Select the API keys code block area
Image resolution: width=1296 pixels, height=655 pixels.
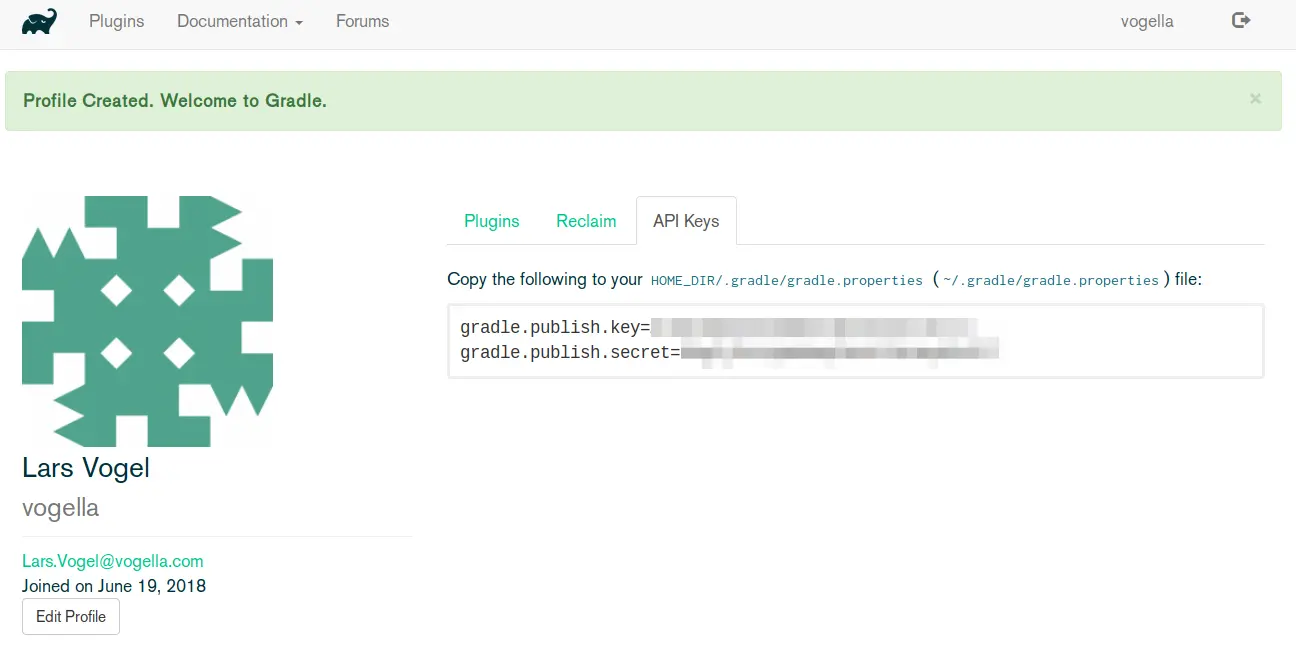855,339
